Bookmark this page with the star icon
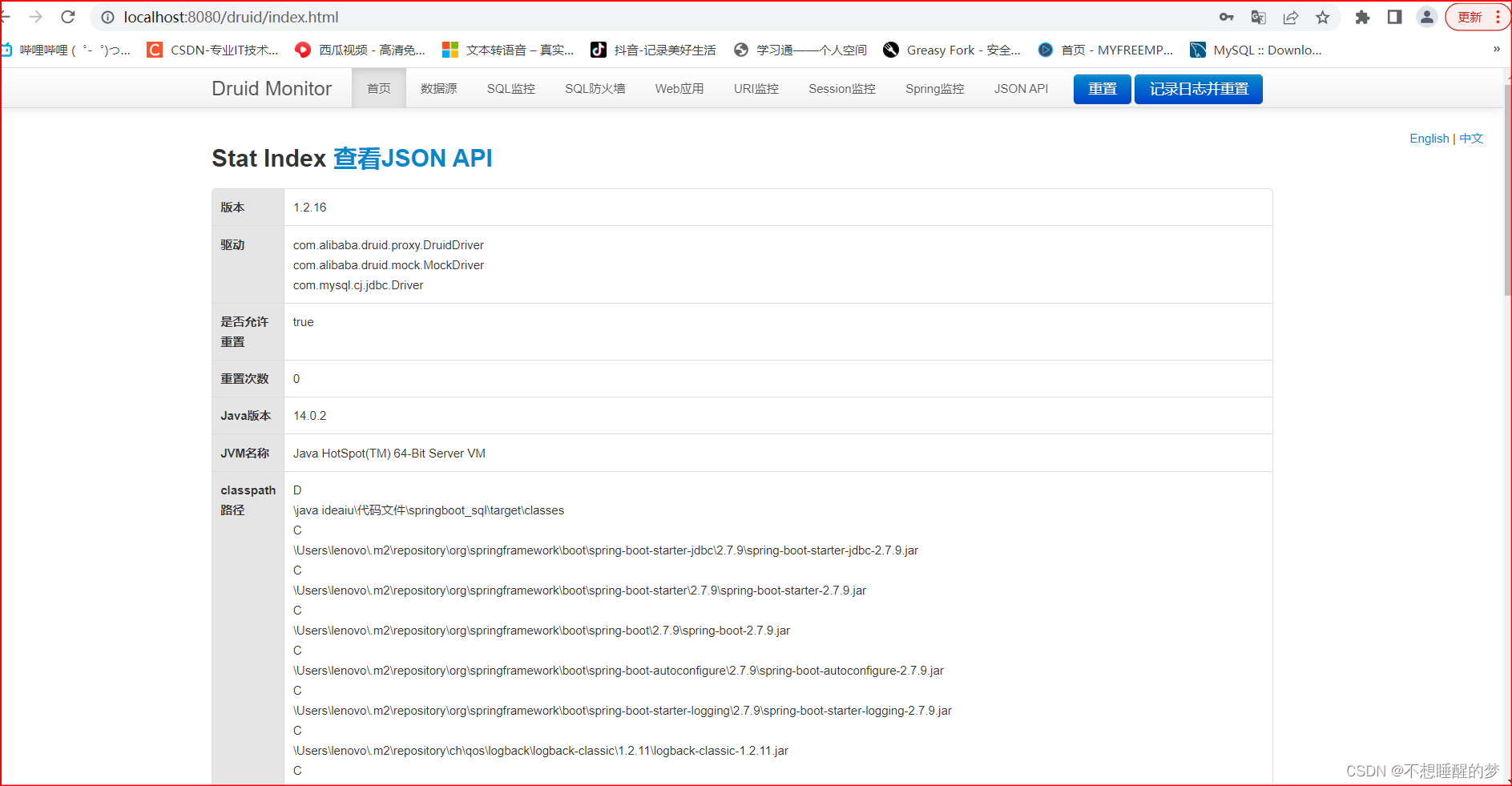 1322,17
